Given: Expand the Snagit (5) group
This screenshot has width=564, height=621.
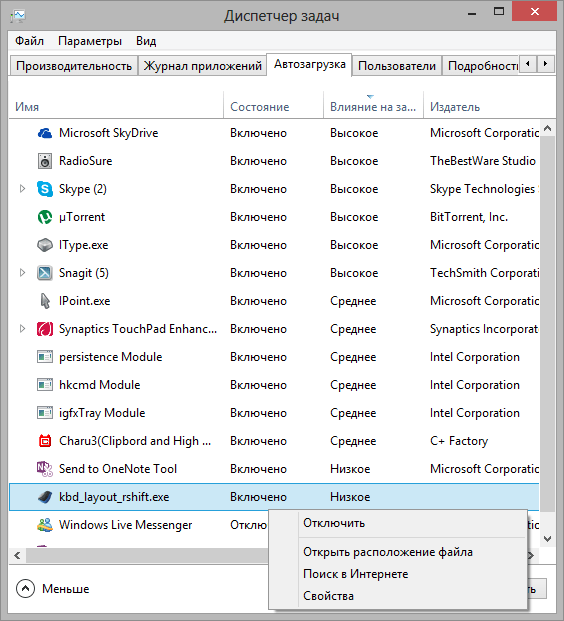Looking at the screenshot, I should [x=23, y=273].
